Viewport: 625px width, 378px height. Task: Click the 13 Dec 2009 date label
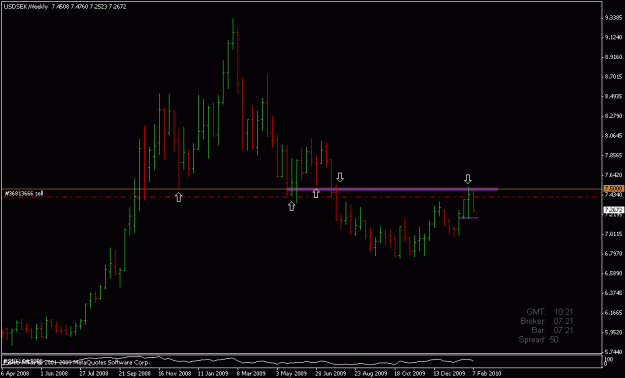[449, 374]
